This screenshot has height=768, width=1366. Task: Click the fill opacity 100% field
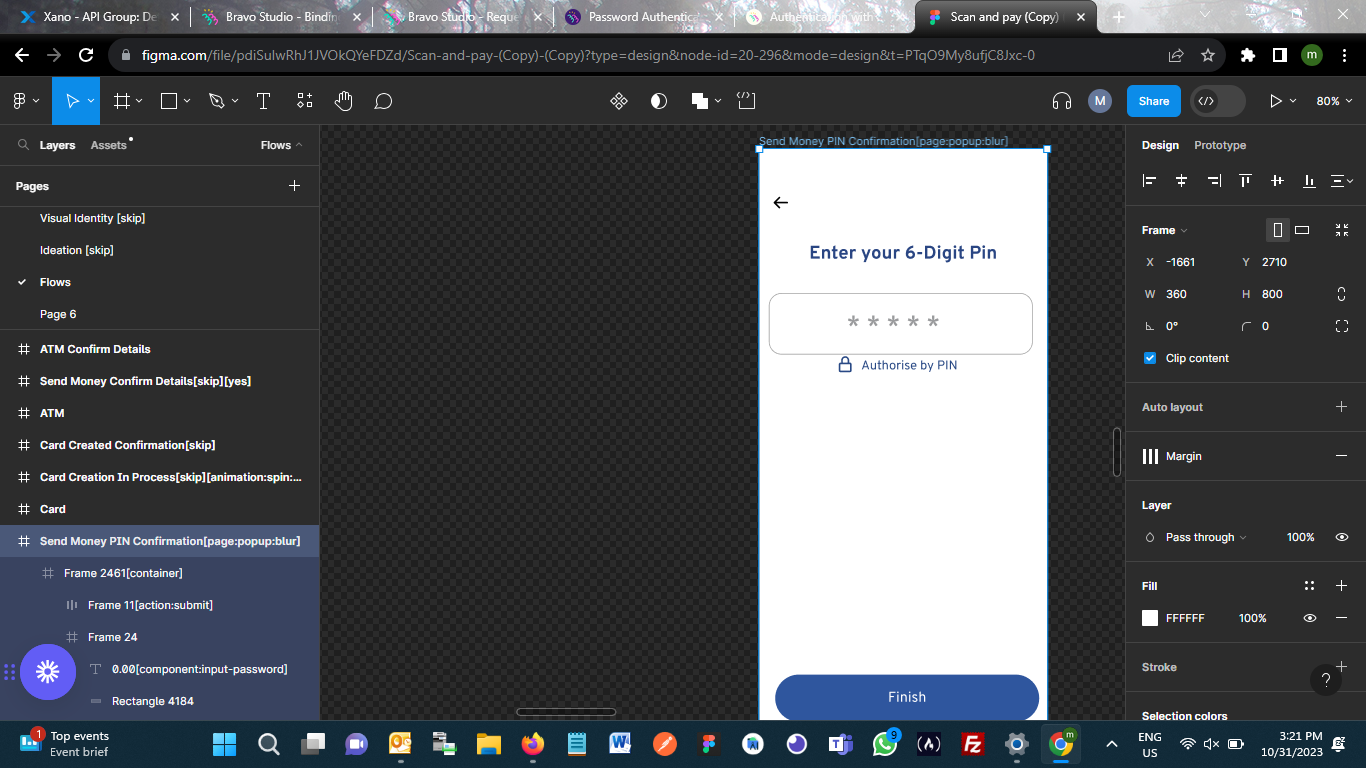tap(1253, 618)
